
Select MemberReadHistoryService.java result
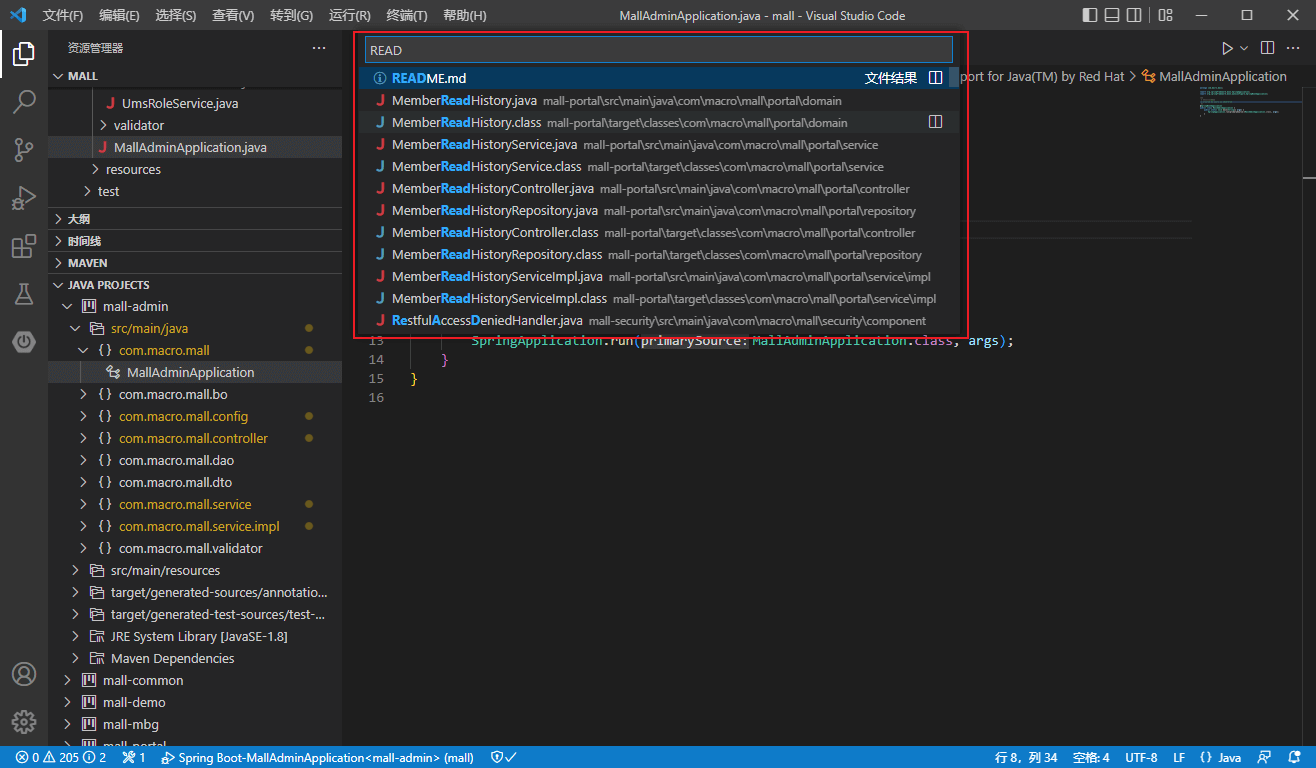[659, 144]
